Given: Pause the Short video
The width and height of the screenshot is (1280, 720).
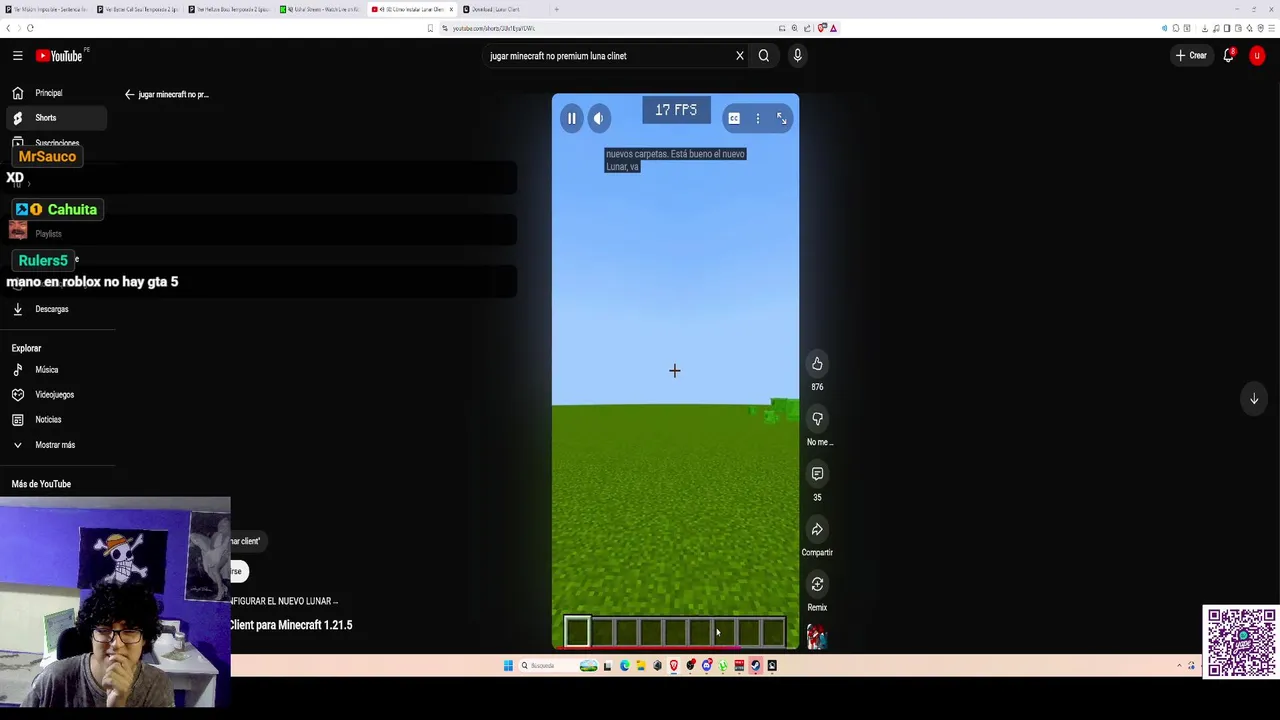Looking at the screenshot, I should tap(571, 118).
